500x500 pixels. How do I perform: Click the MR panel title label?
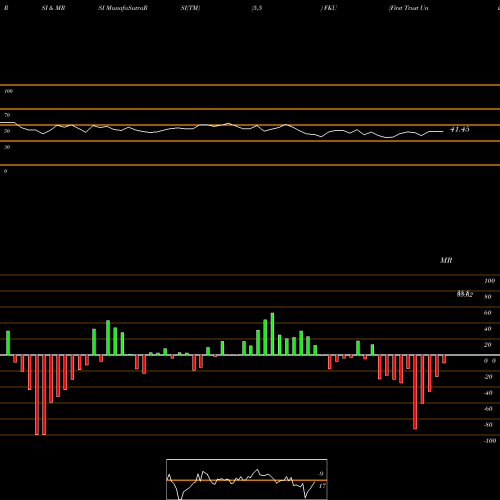coord(446,260)
